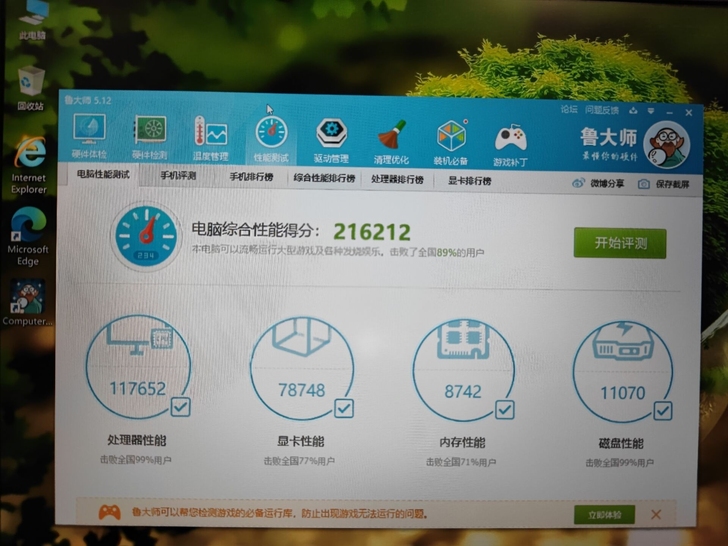The height and width of the screenshot is (546, 728).
Task: Click the 处理器性能 CPU circle icon
Action: [138, 367]
